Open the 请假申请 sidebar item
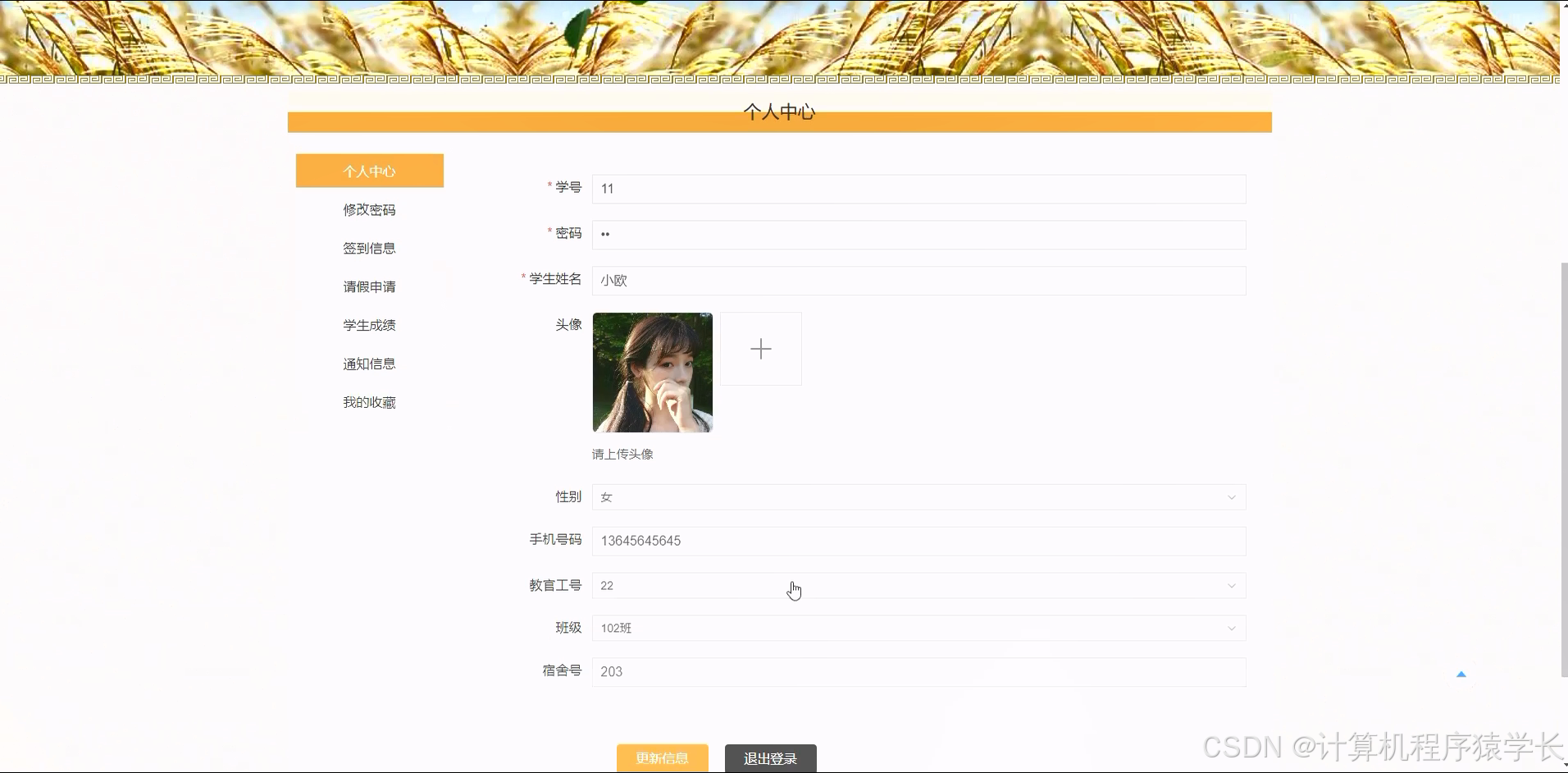The image size is (1568, 773). coord(369,286)
